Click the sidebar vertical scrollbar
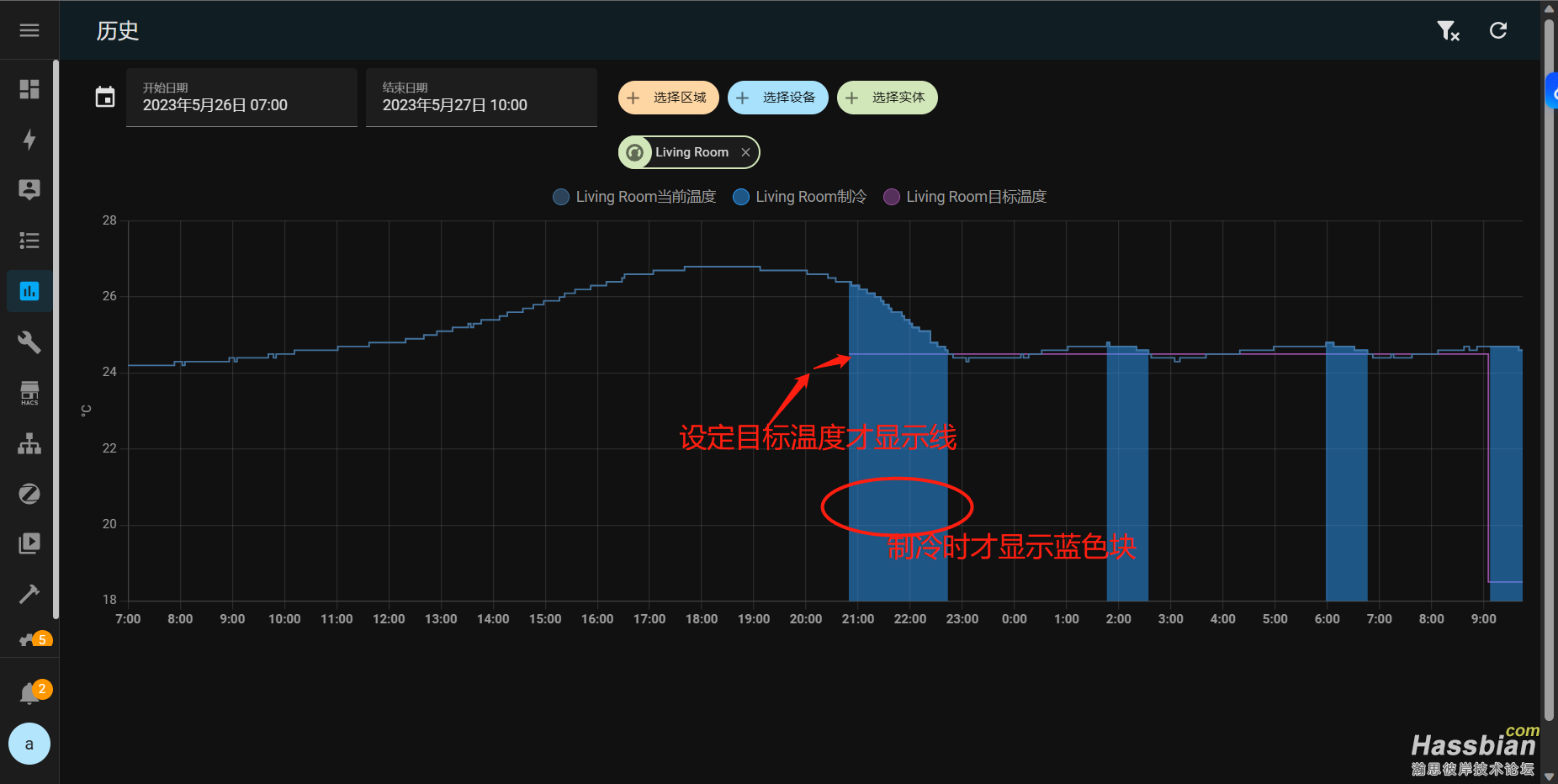1558x784 pixels. [56, 340]
